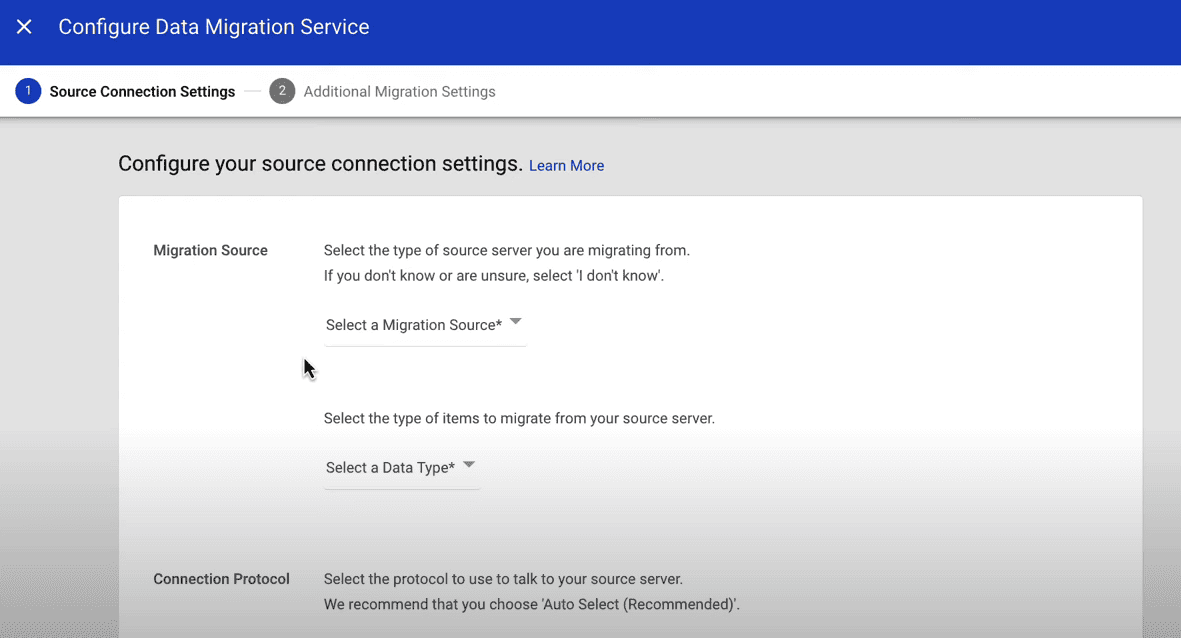Click the Migration Source section label
The image size is (1181, 638).
coord(210,250)
